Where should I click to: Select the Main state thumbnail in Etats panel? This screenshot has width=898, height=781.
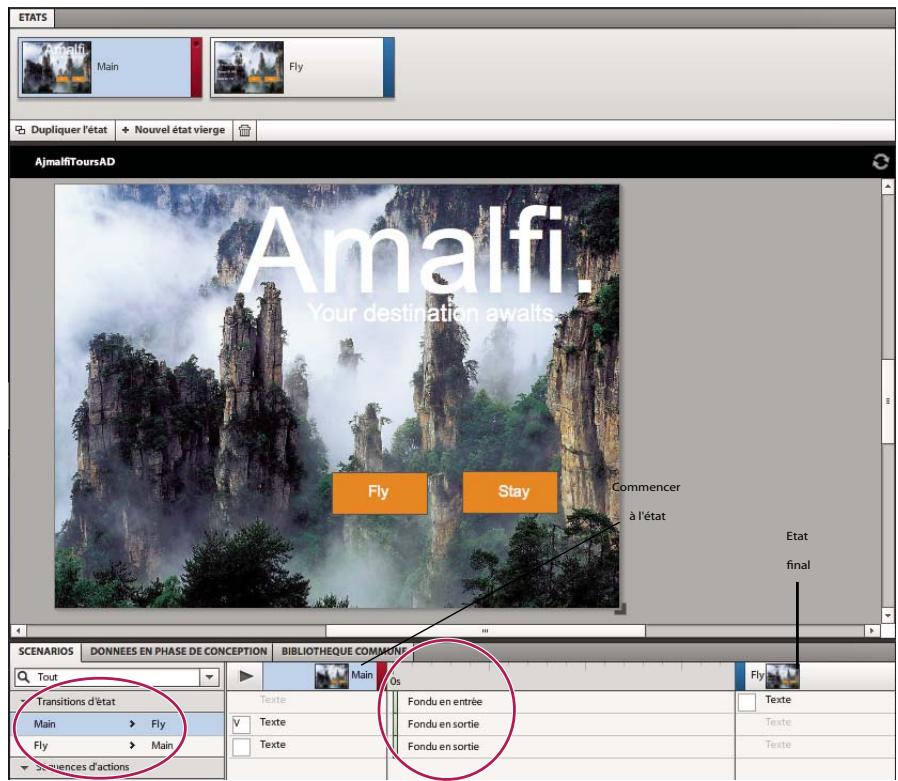56,67
